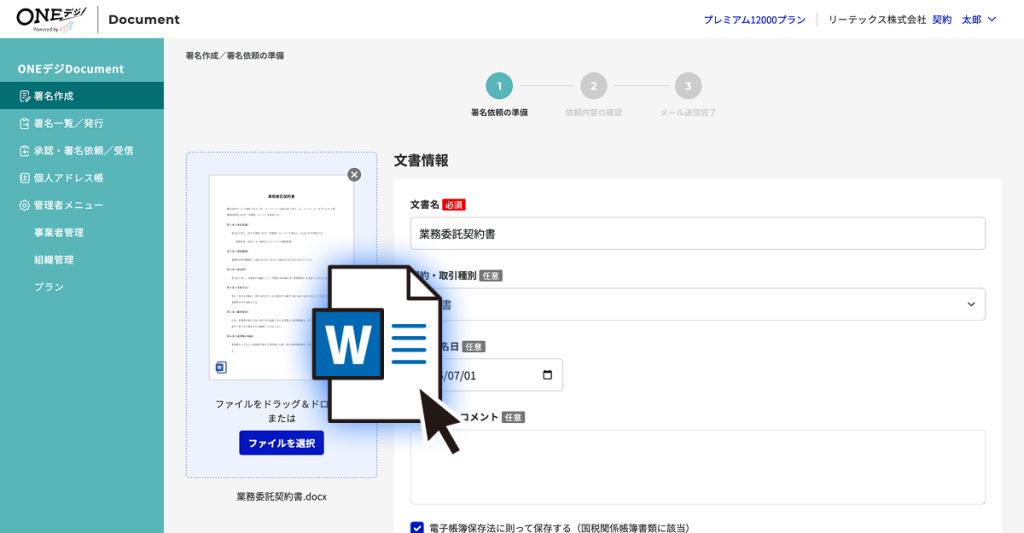
Task: Open the 業務委託契約書 document preview thumbnail
Action: [281, 277]
